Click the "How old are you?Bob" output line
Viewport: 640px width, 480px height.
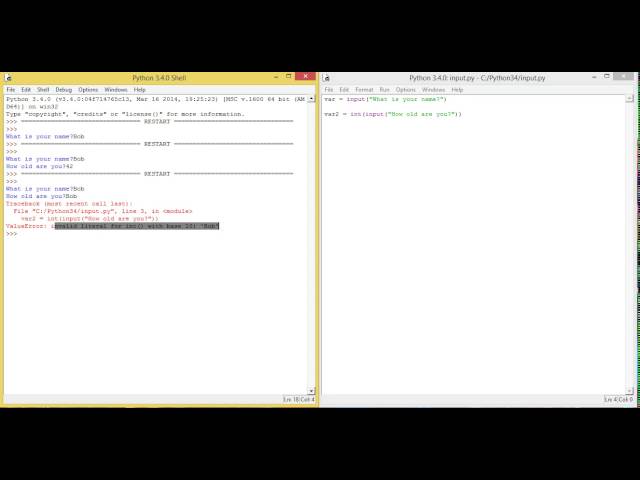[x=41, y=196]
